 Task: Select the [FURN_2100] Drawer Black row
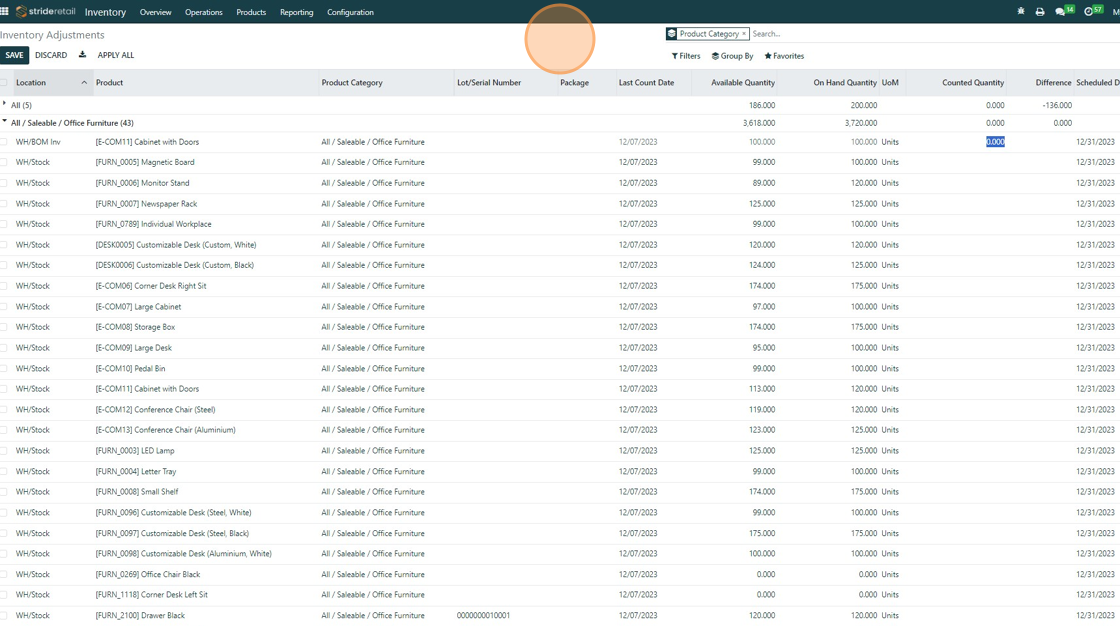(x=560, y=615)
